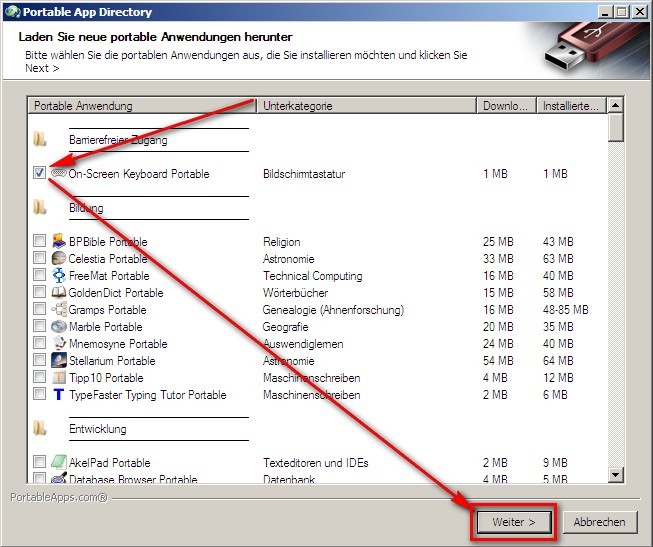This screenshot has height=547, width=653.
Task: Click the Bildung folder icon
Action: pyautogui.click(x=40, y=207)
